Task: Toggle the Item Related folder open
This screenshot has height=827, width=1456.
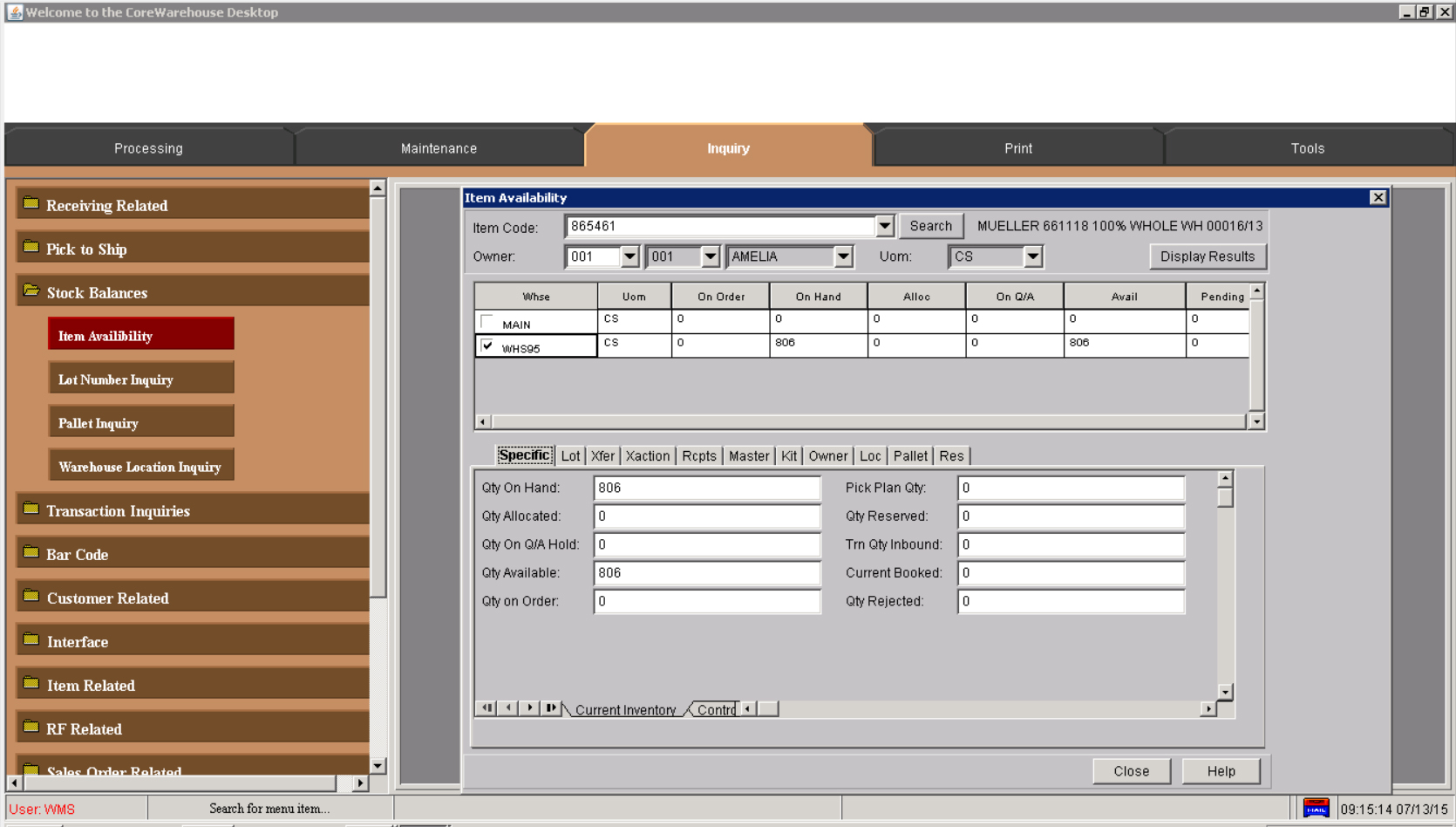Action: (31, 683)
